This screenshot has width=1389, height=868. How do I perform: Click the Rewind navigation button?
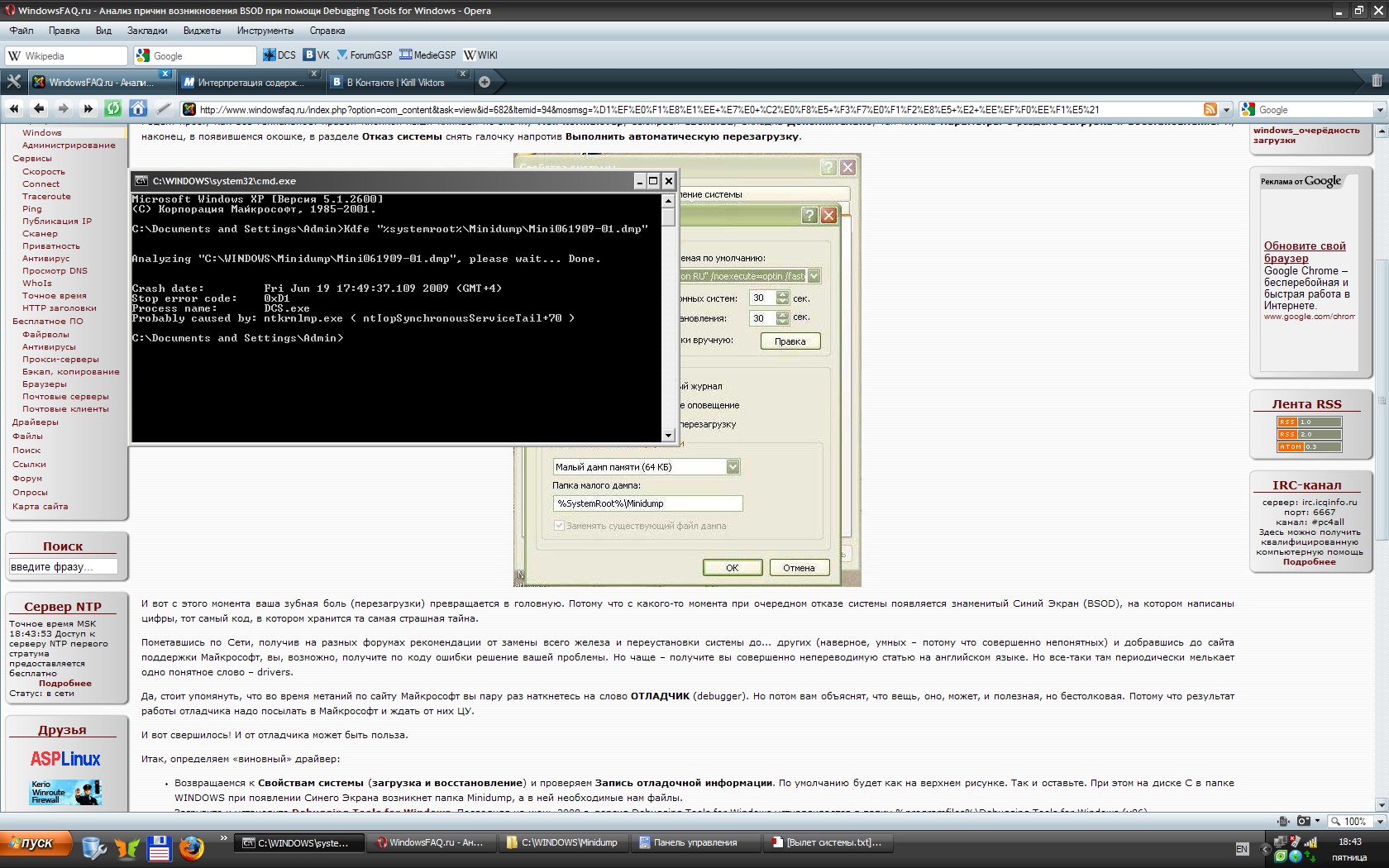point(14,109)
